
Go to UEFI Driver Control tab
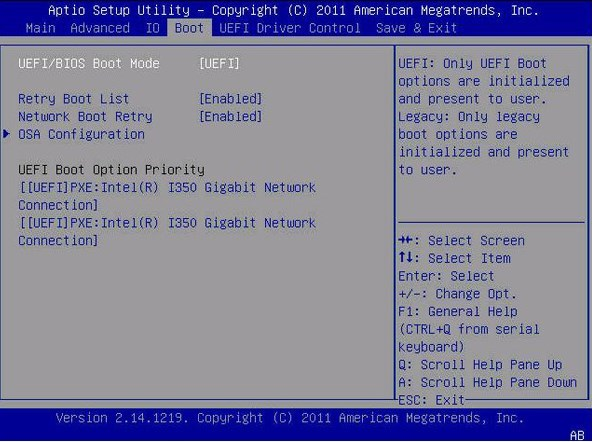pos(290,28)
